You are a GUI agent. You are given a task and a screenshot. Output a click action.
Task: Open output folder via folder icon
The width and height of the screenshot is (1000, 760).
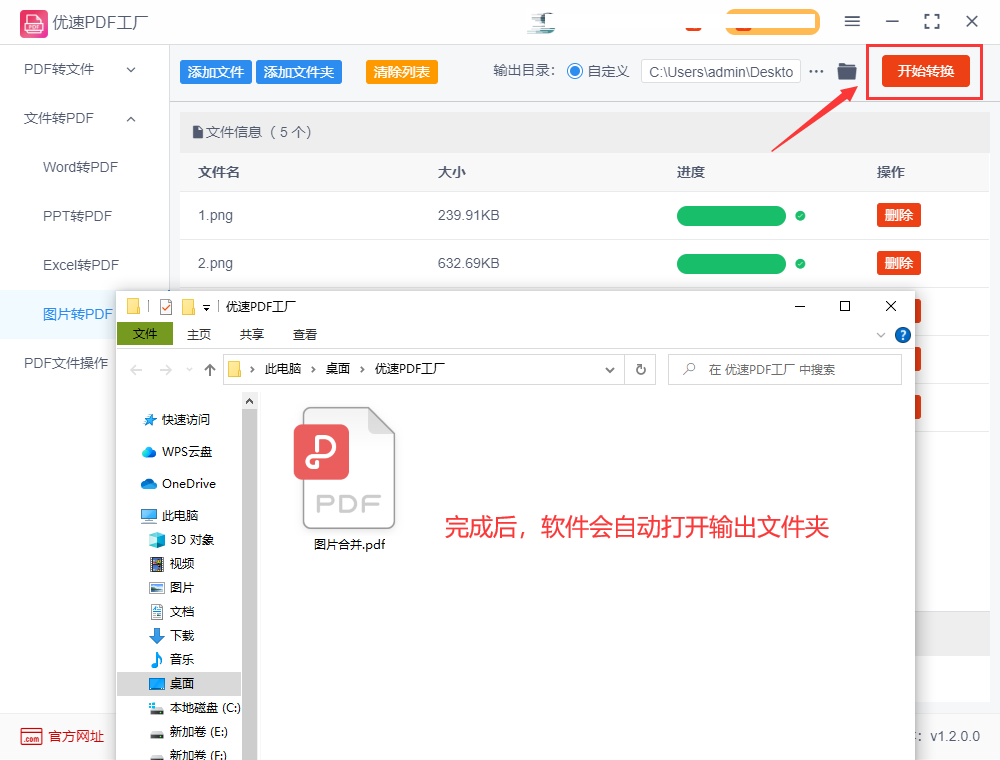point(847,71)
